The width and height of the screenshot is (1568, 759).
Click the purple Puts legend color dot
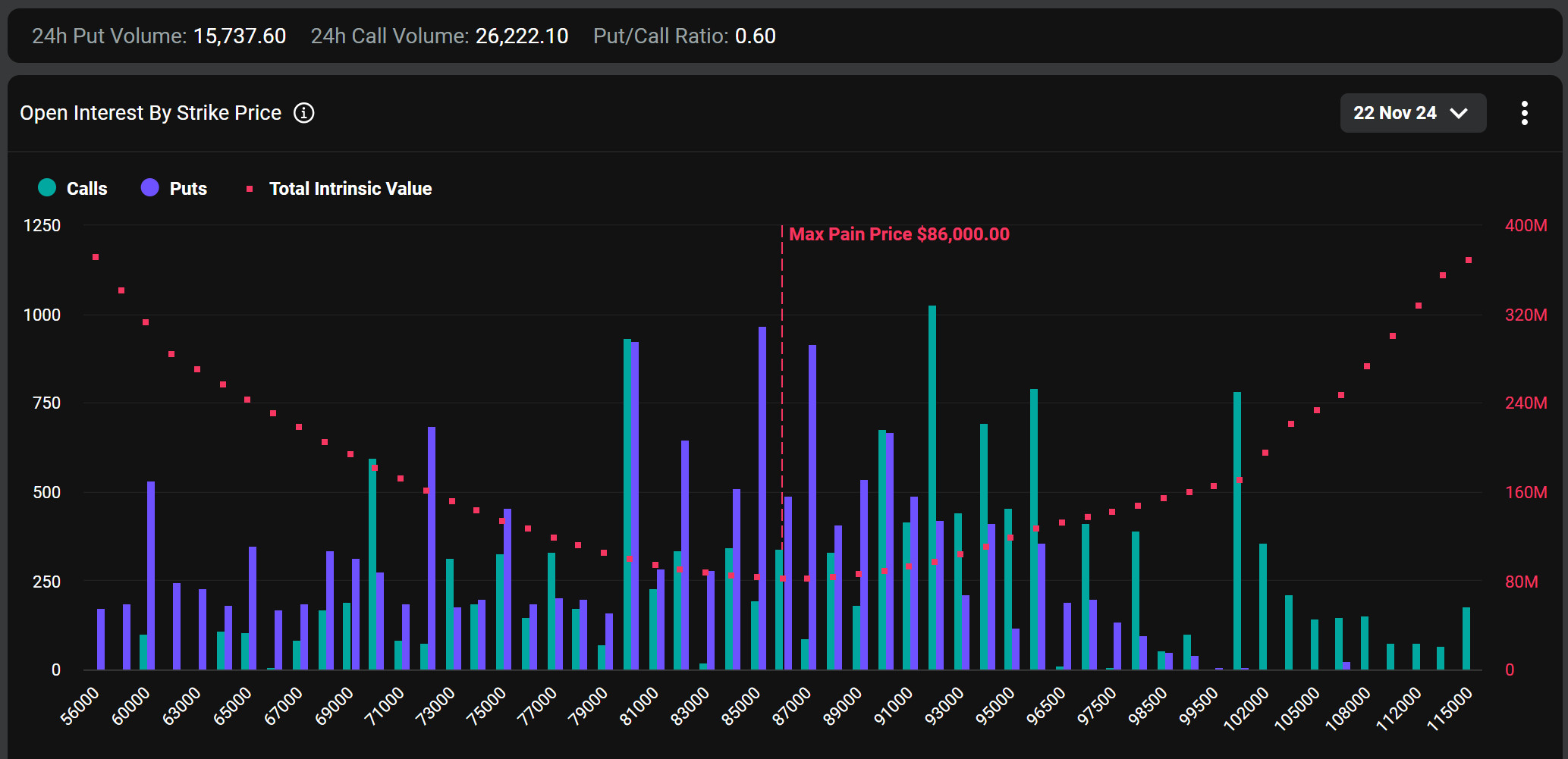click(x=150, y=187)
